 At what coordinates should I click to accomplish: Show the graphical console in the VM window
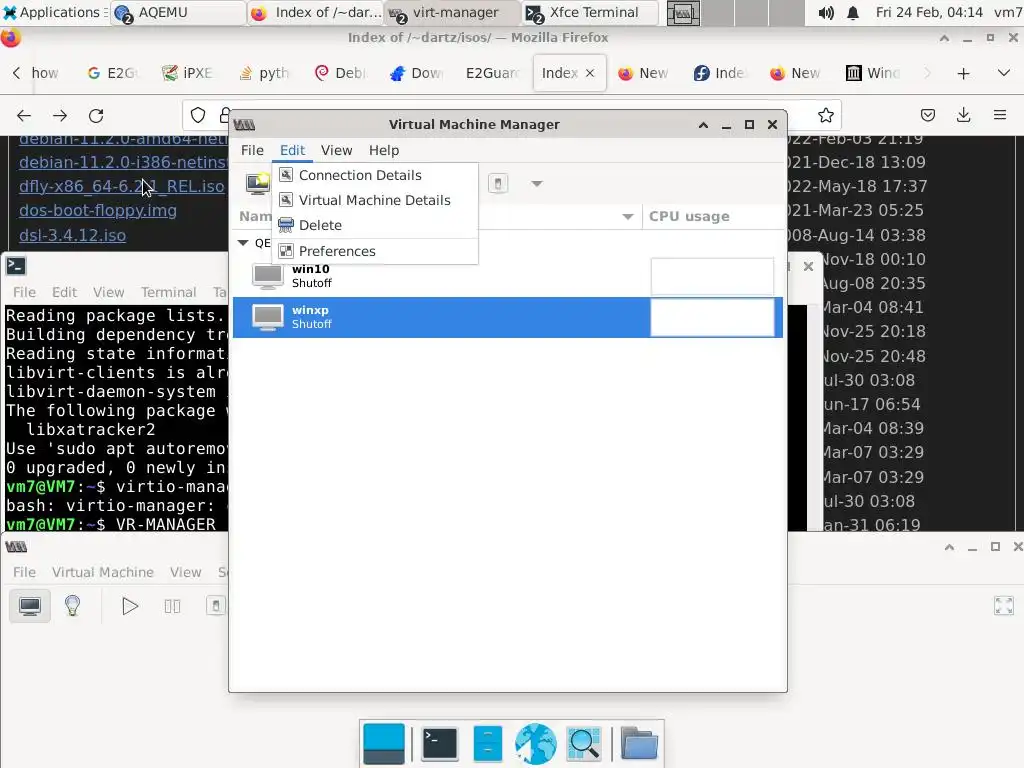coord(29,606)
